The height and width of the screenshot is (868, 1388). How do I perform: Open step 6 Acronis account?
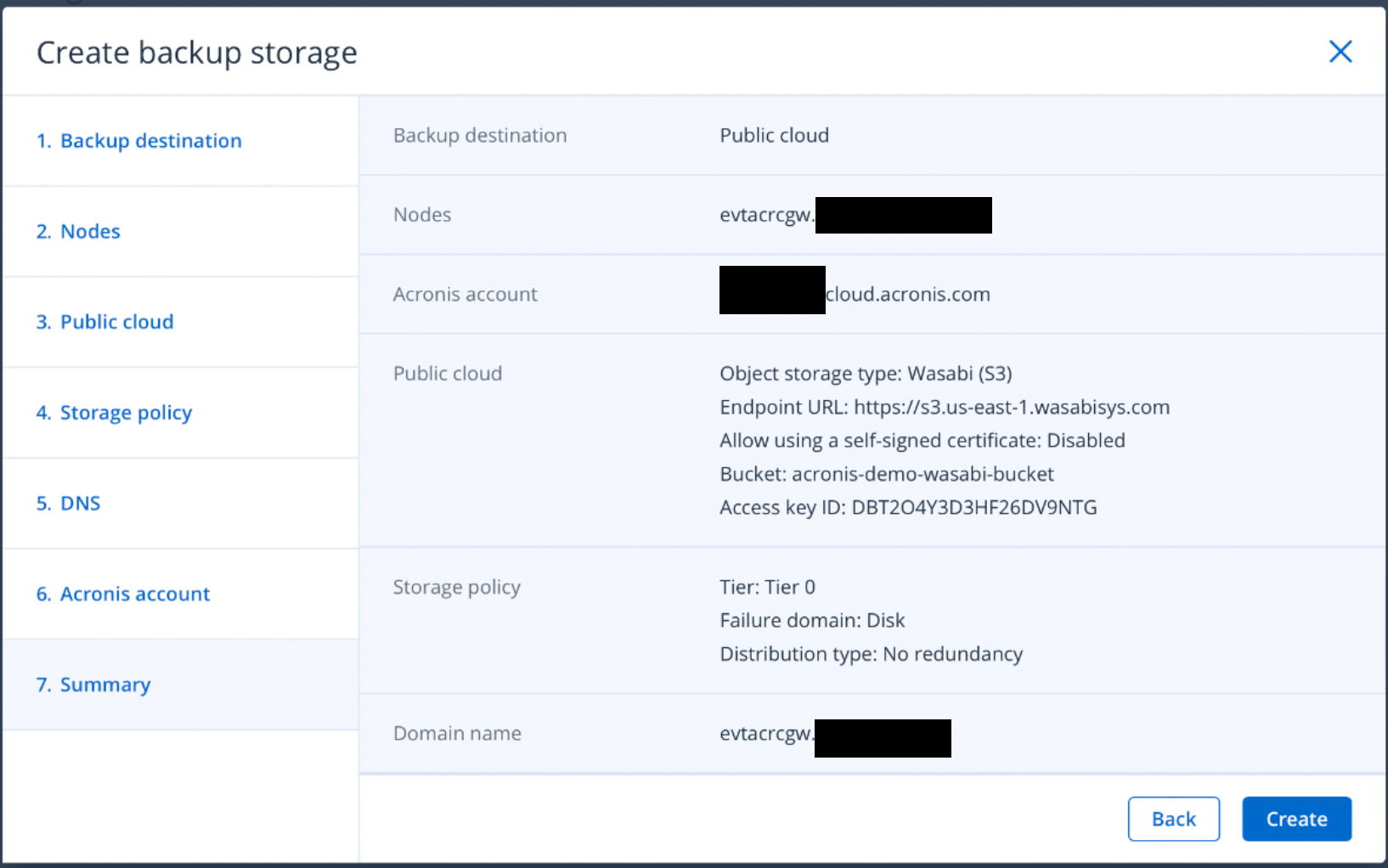123,595
